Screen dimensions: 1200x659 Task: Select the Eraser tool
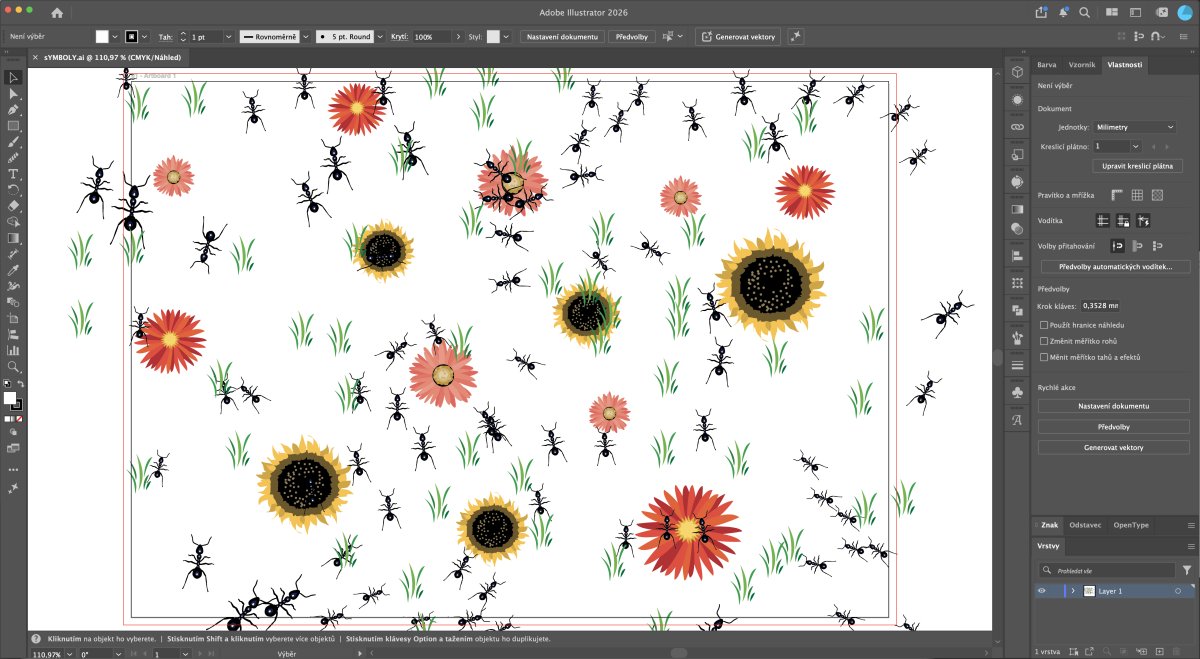click(x=14, y=206)
